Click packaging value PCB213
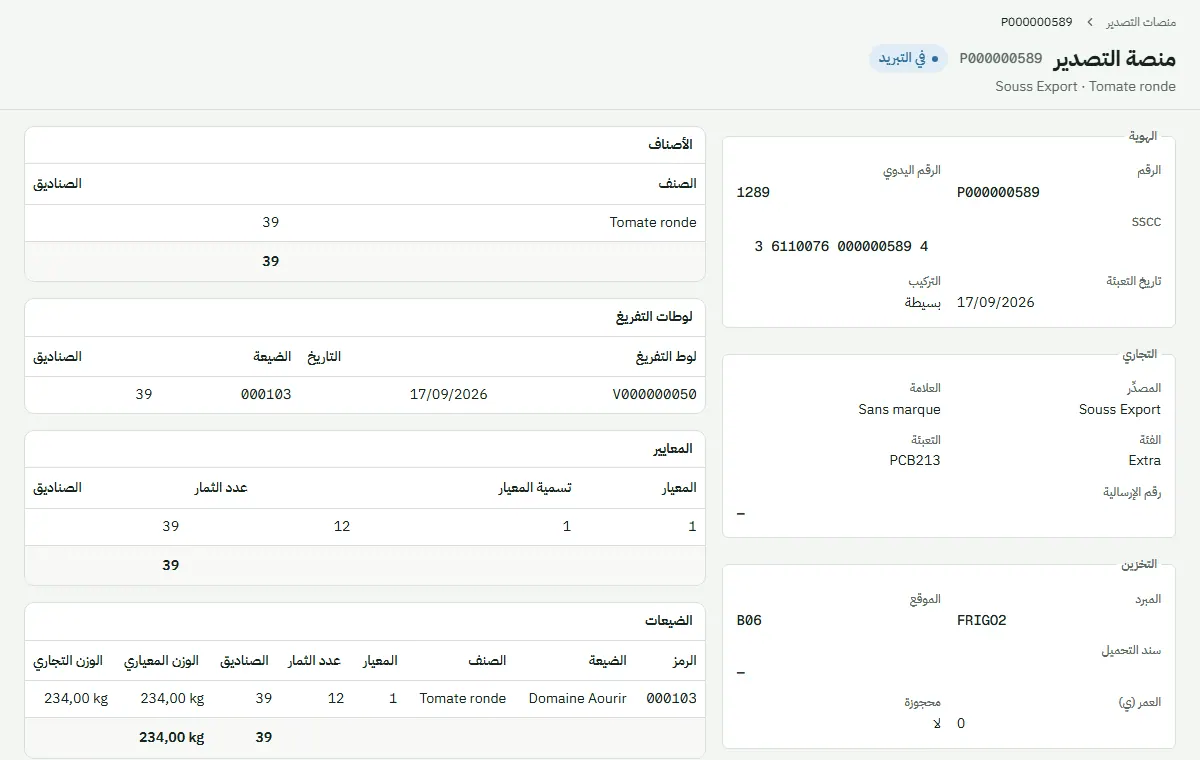The image size is (1200, 760). coord(915,461)
